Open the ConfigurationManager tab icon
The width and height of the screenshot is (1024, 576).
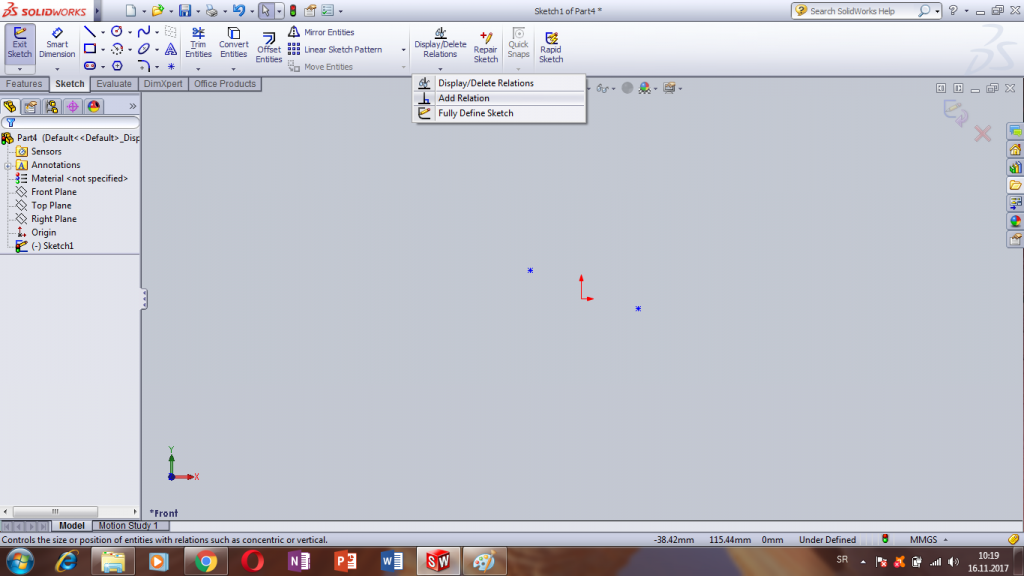52,106
